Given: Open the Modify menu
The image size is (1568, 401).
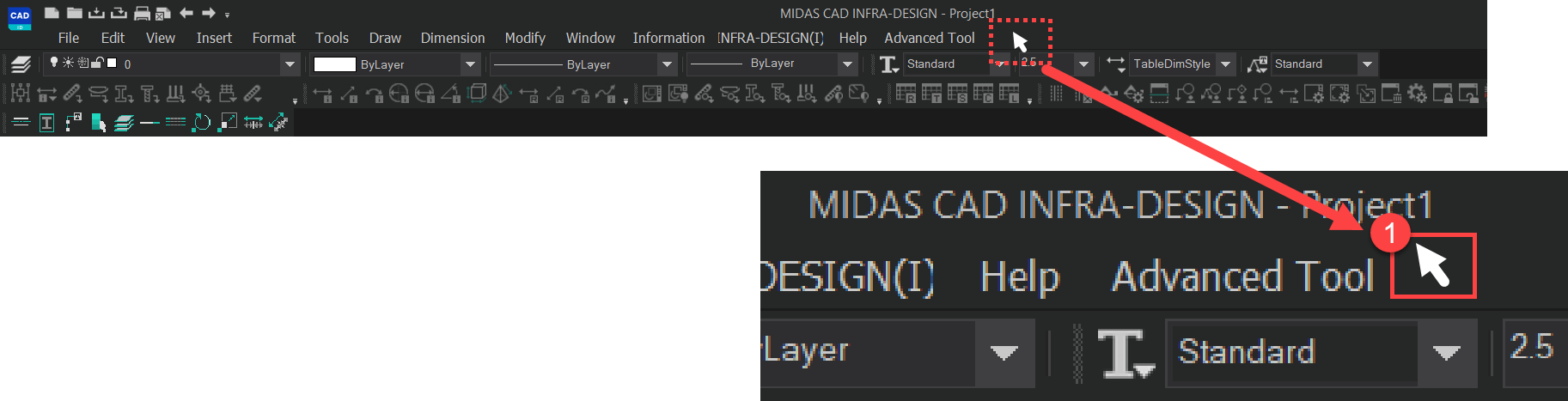Looking at the screenshot, I should 525,38.
